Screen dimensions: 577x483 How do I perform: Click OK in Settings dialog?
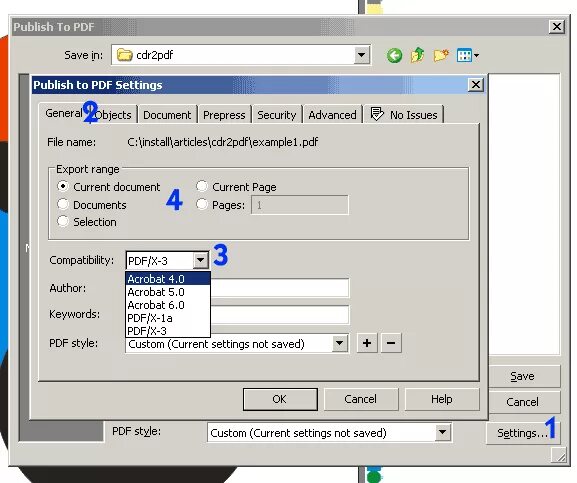tap(280, 399)
